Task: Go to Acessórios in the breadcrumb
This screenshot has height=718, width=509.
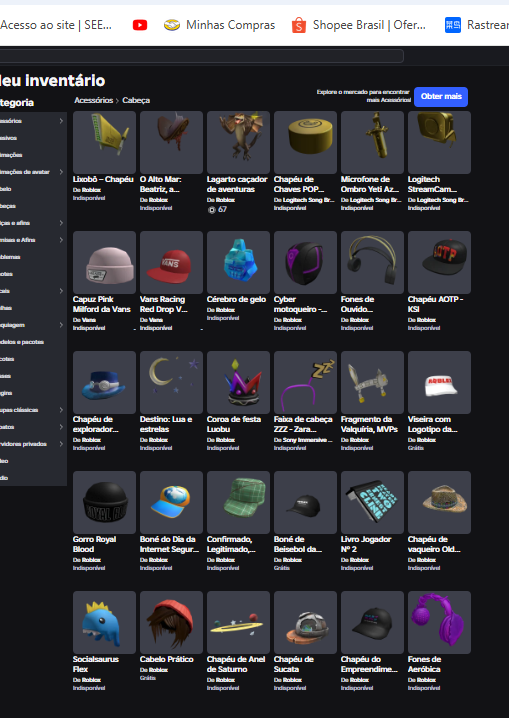Action: 93,100
